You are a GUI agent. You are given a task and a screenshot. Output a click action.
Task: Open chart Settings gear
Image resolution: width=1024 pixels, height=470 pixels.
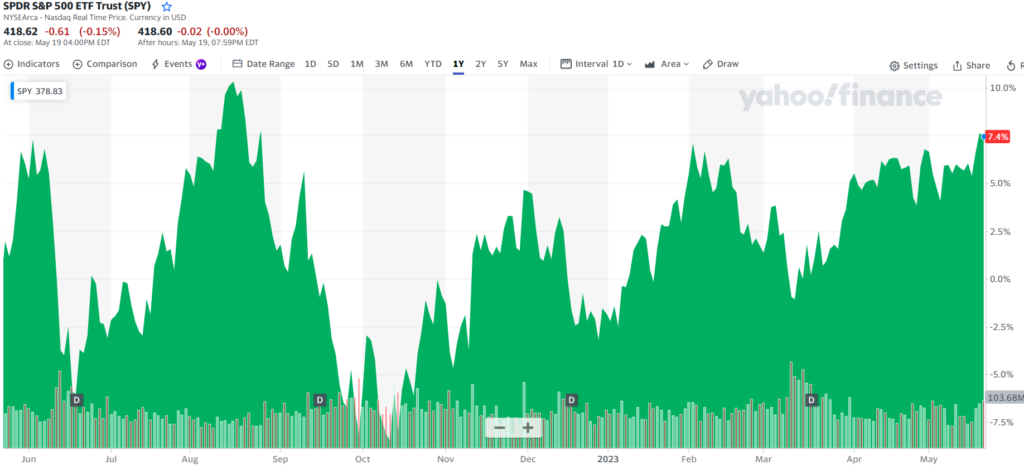pos(913,65)
